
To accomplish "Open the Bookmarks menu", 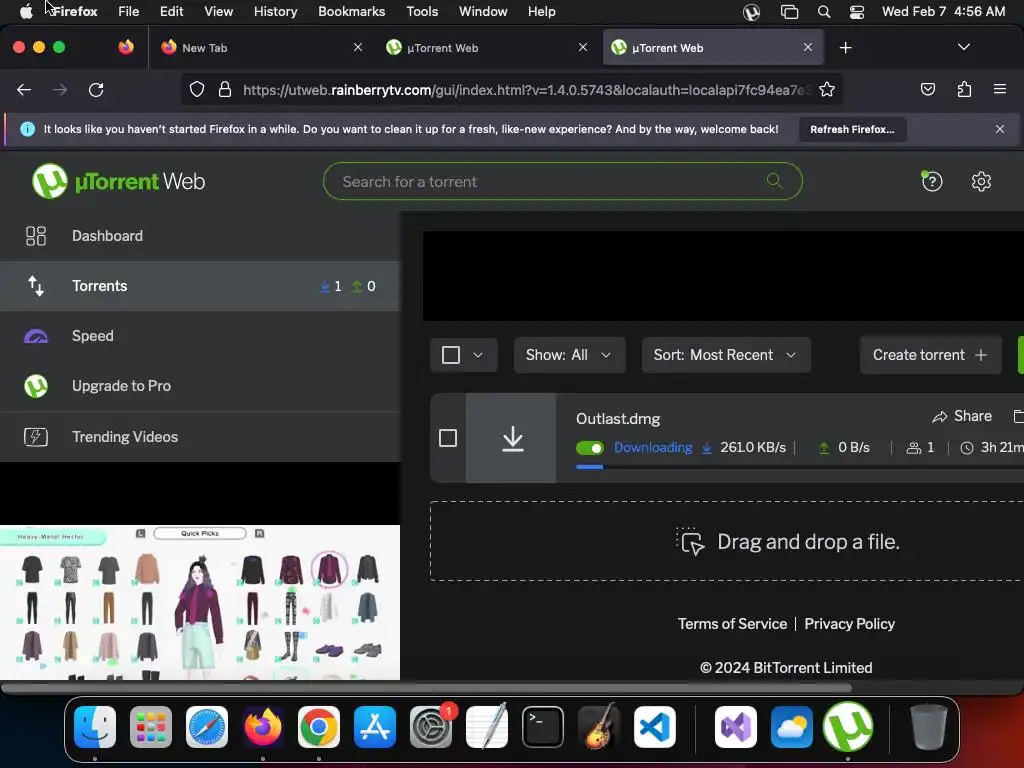I will [x=351, y=11].
